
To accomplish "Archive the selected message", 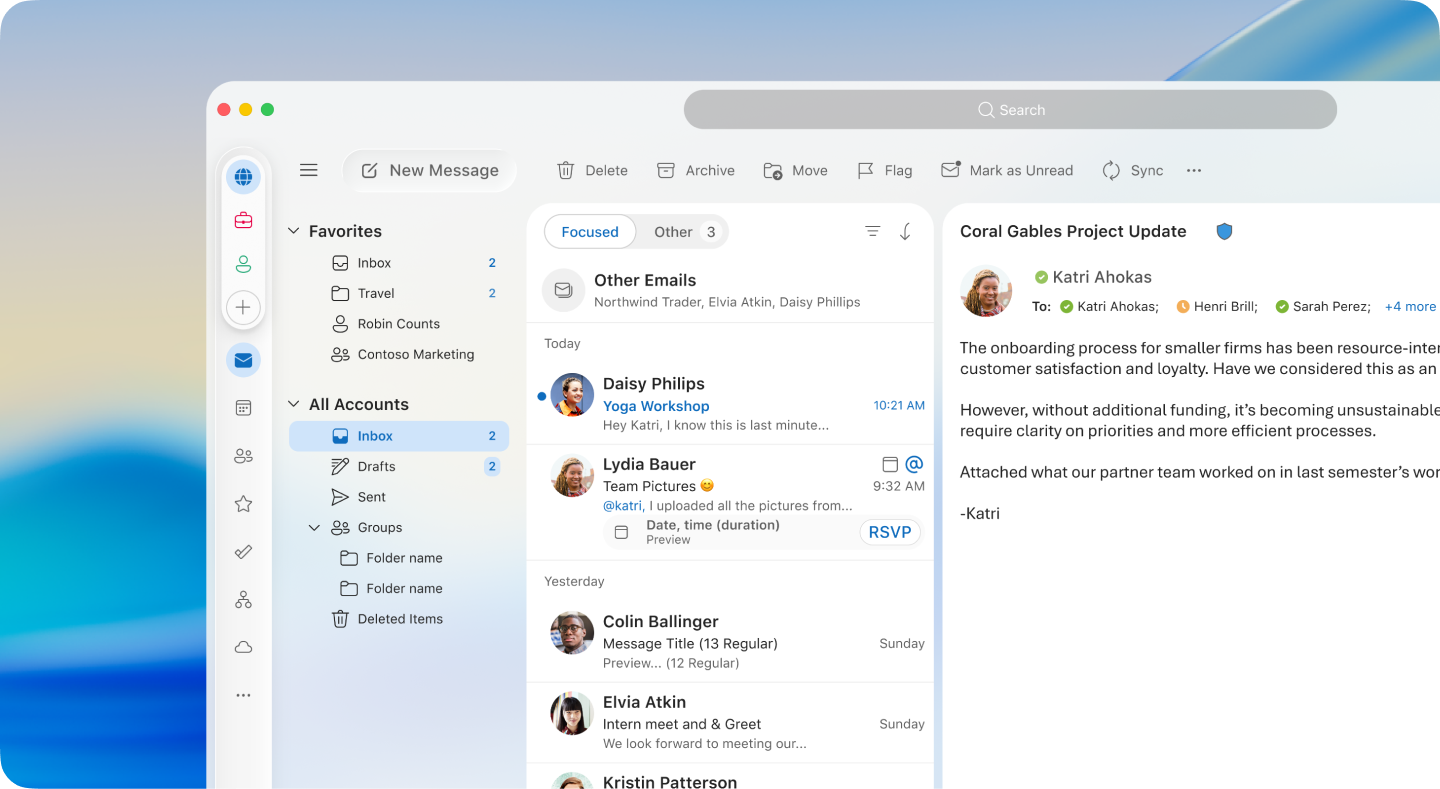I will point(695,170).
